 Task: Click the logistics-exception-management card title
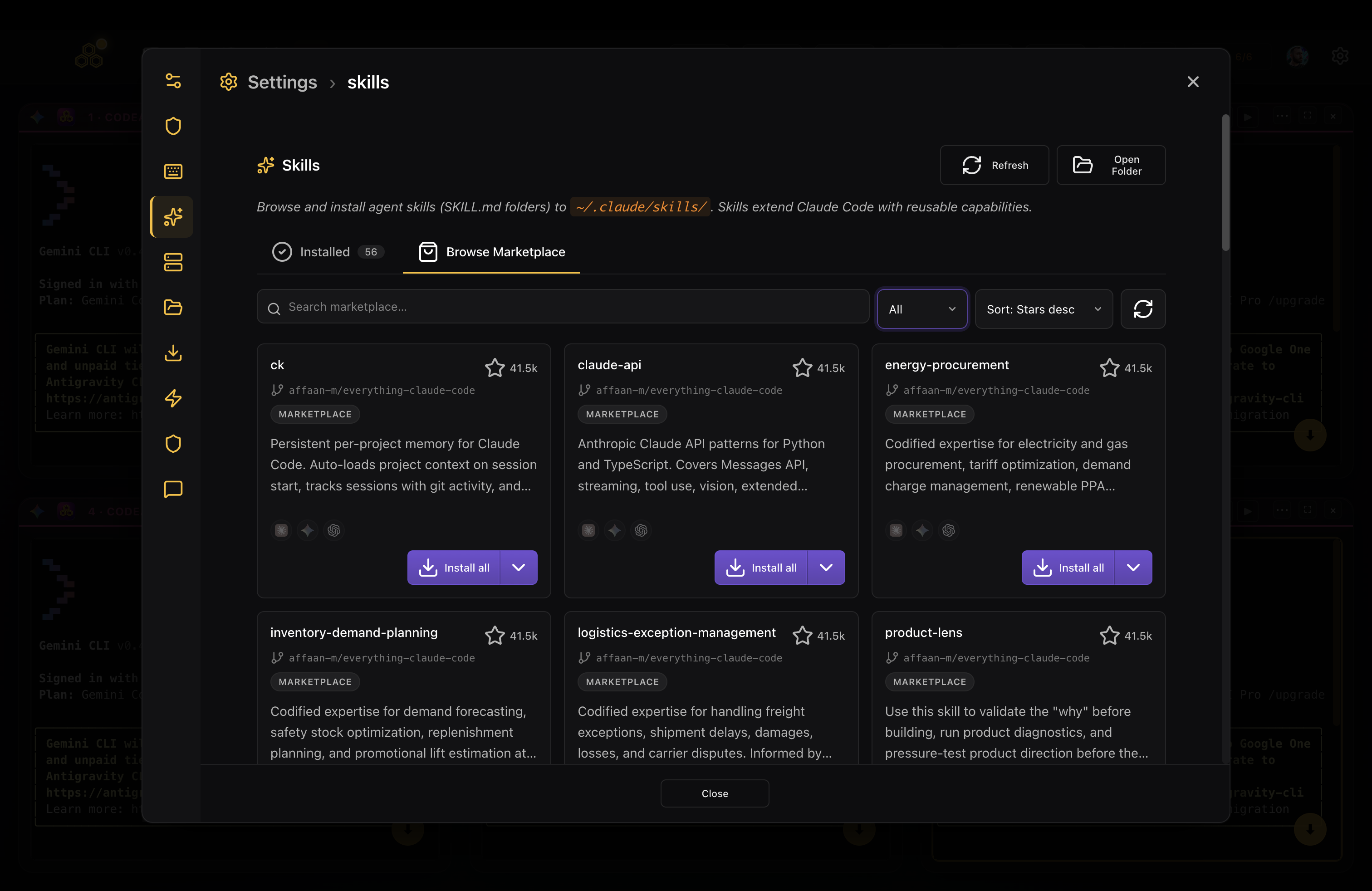click(x=676, y=632)
